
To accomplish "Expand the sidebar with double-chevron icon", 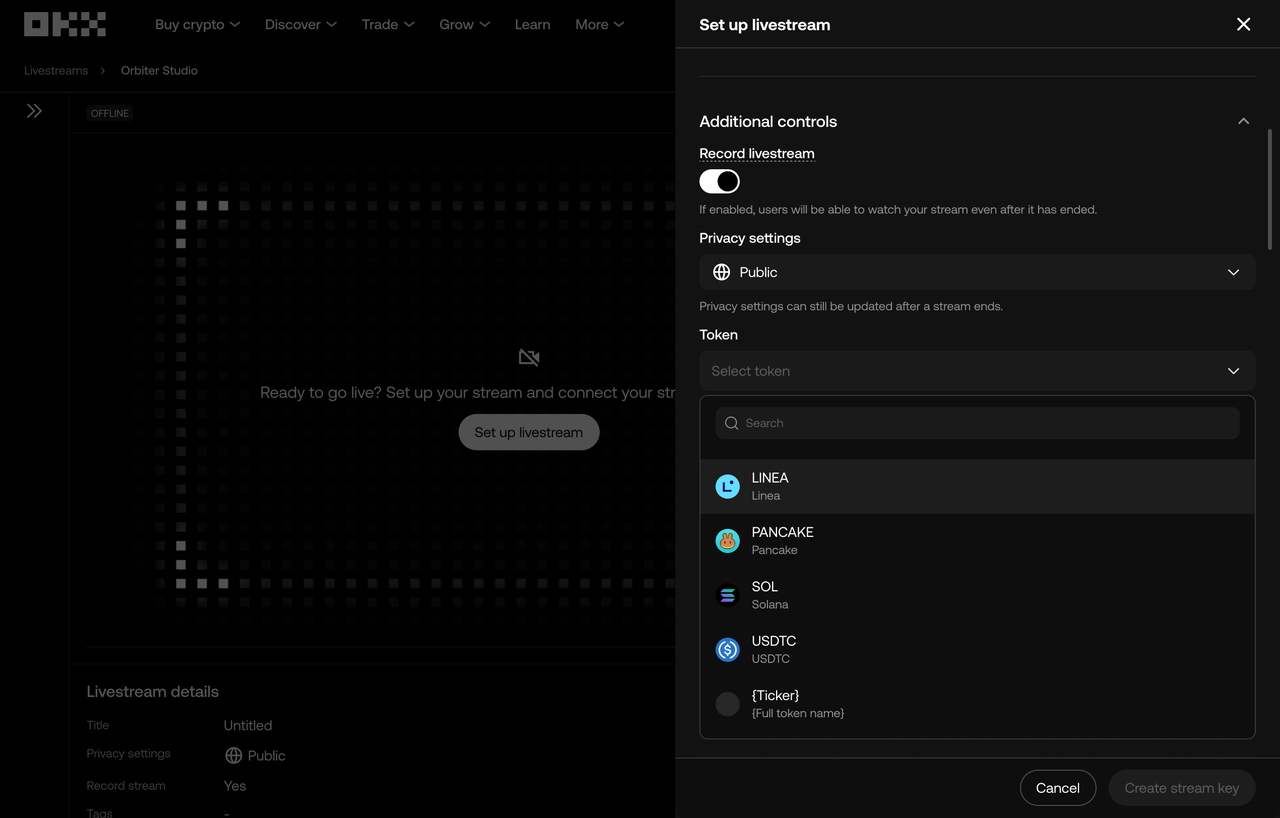I will (x=34, y=111).
